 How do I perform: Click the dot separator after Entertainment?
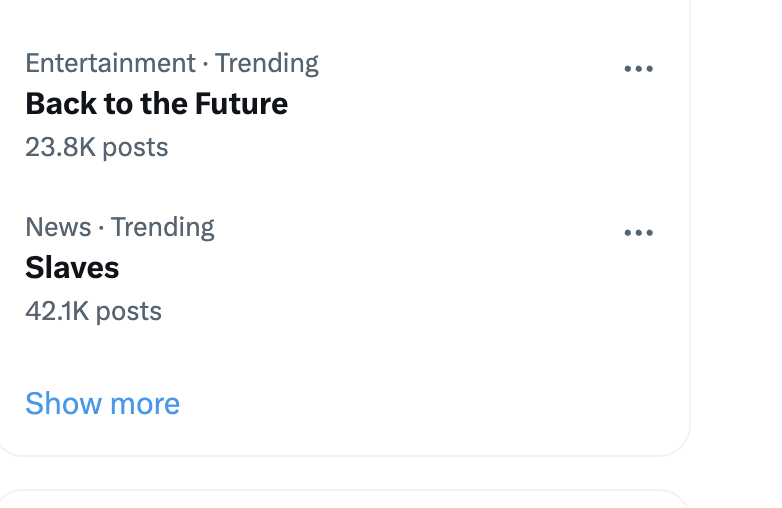click(205, 64)
